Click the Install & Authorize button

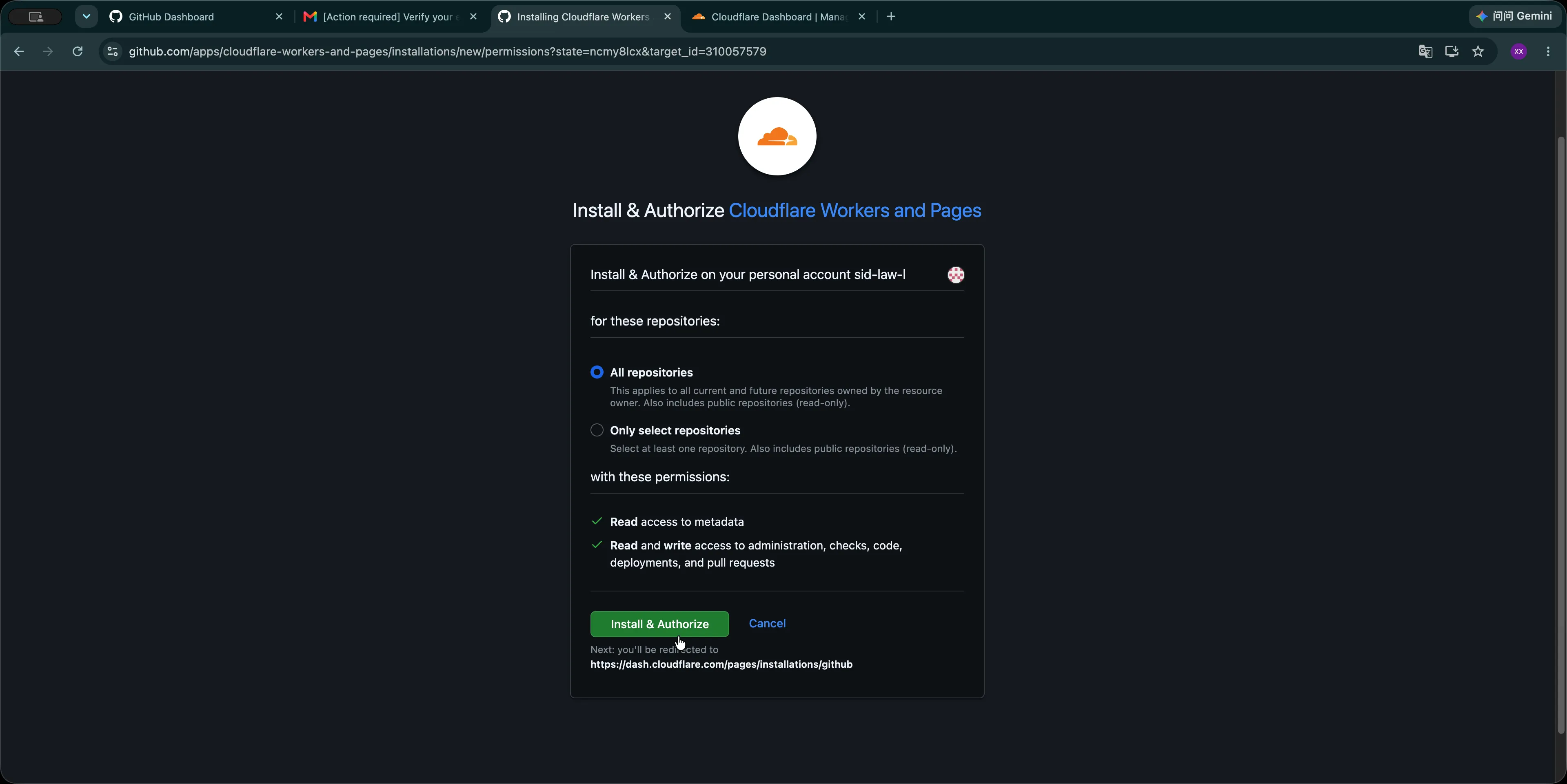pos(659,624)
